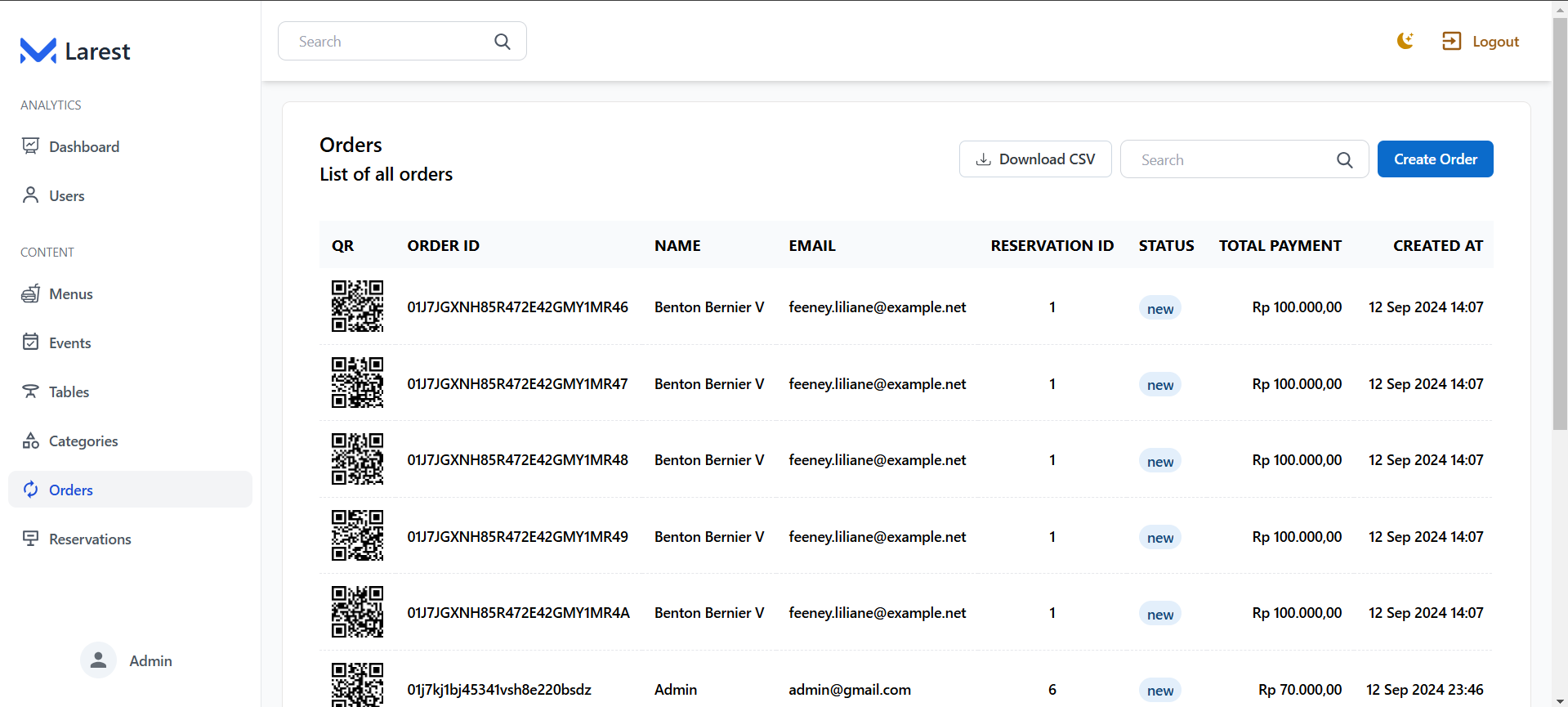Focus the Orders list search field
Screen dimensions: 1568x707
pos(1226,160)
